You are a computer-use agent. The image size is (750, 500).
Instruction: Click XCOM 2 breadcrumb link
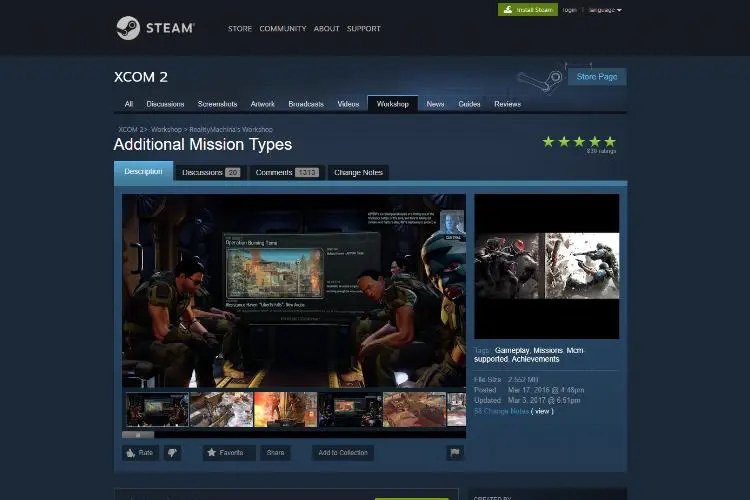coord(132,130)
